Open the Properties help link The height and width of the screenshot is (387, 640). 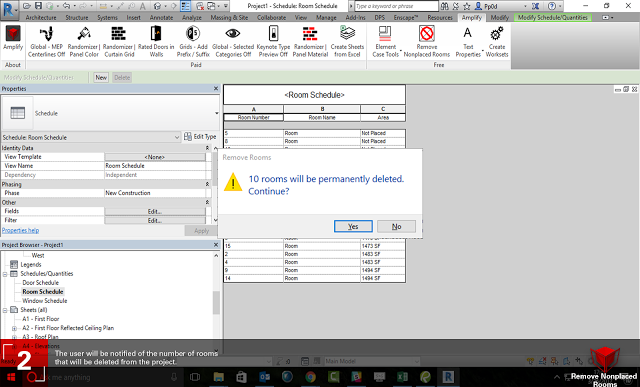(x=20, y=230)
